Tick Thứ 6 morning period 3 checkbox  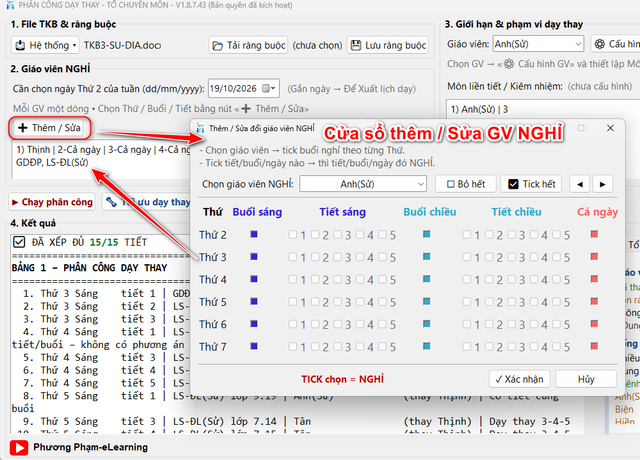coord(338,324)
